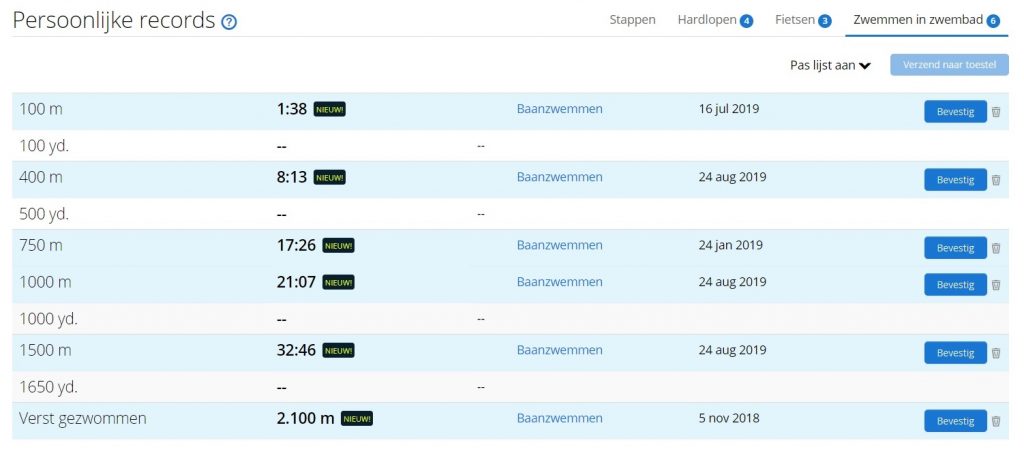Click the 1:38 record time
Viewport: 1024px width, 449px height.
pyautogui.click(x=292, y=109)
